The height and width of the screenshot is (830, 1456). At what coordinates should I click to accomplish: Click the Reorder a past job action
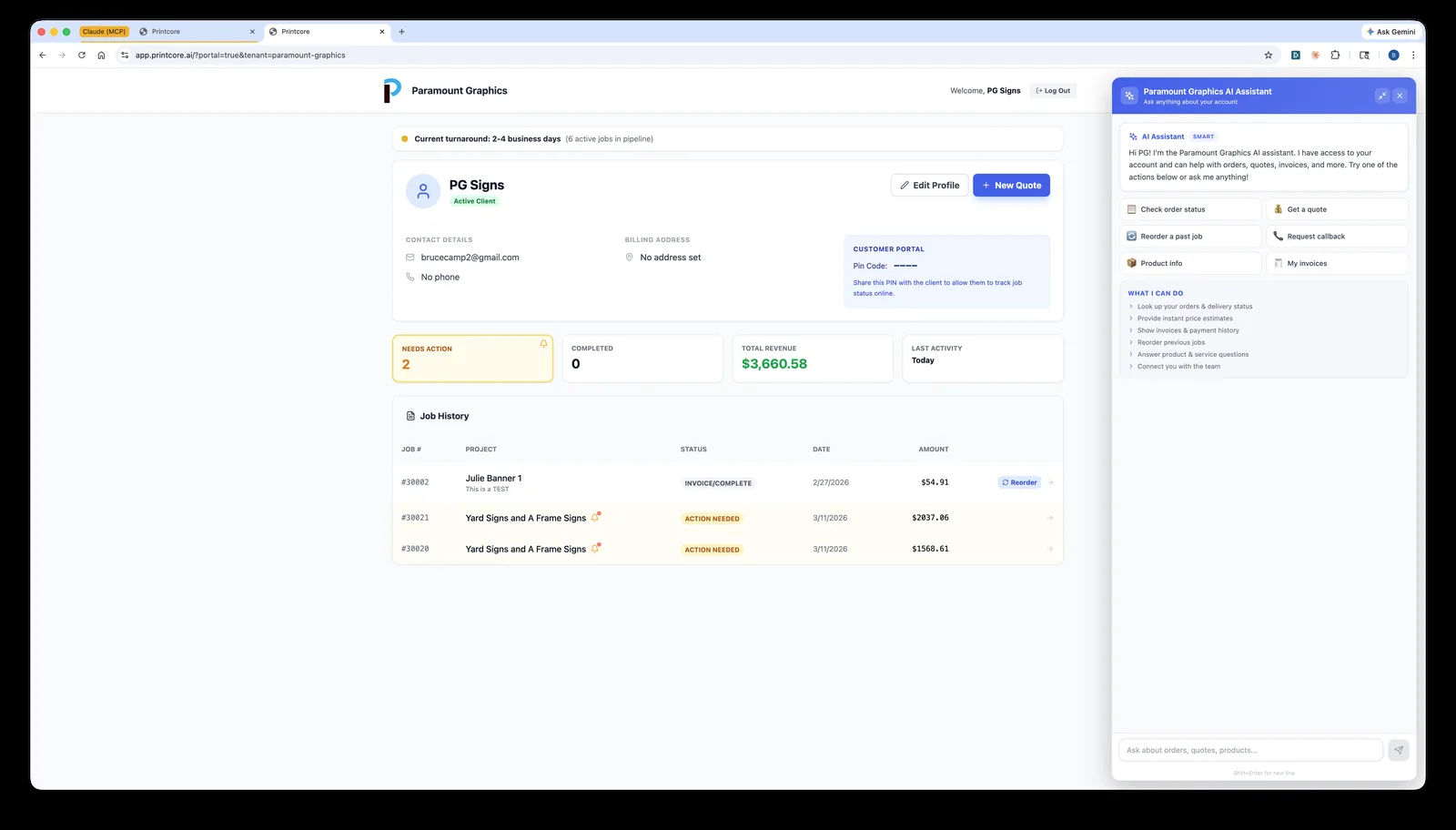click(1190, 237)
